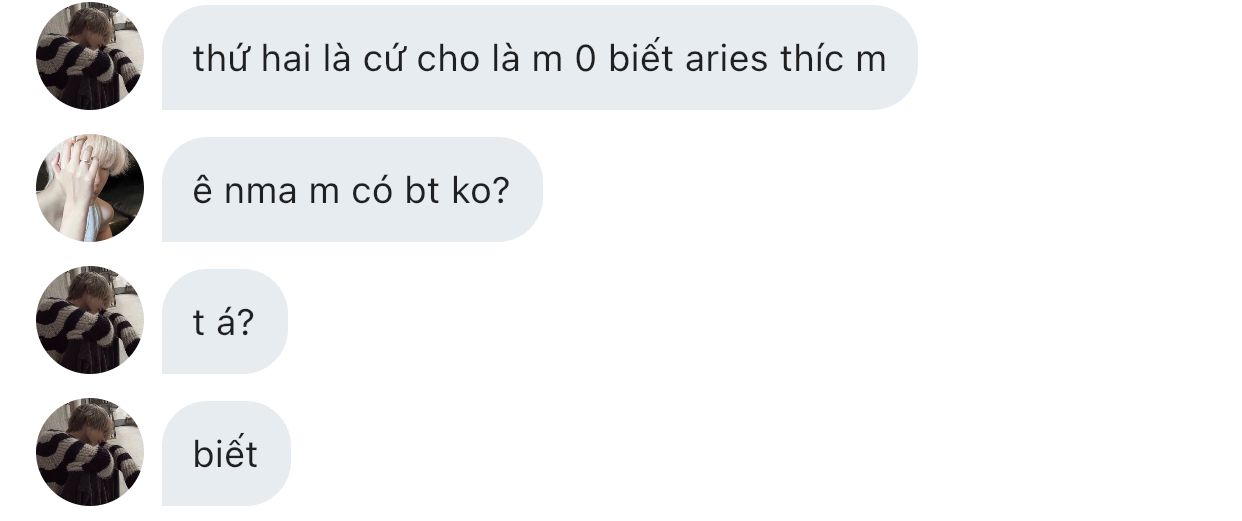Click the avatar beside the "thứ hai là" message
The width and height of the screenshot is (1242, 521).
coord(90,56)
